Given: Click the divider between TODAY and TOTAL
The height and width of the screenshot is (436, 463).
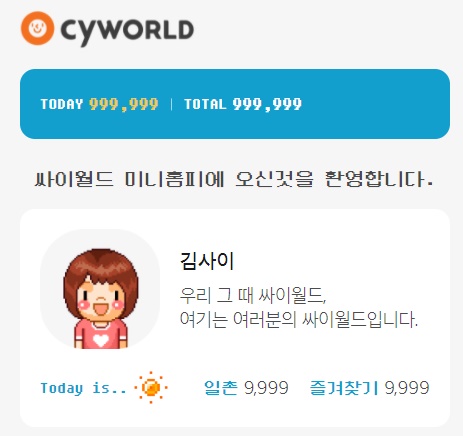Looking at the screenshot, I should (171, 104).
